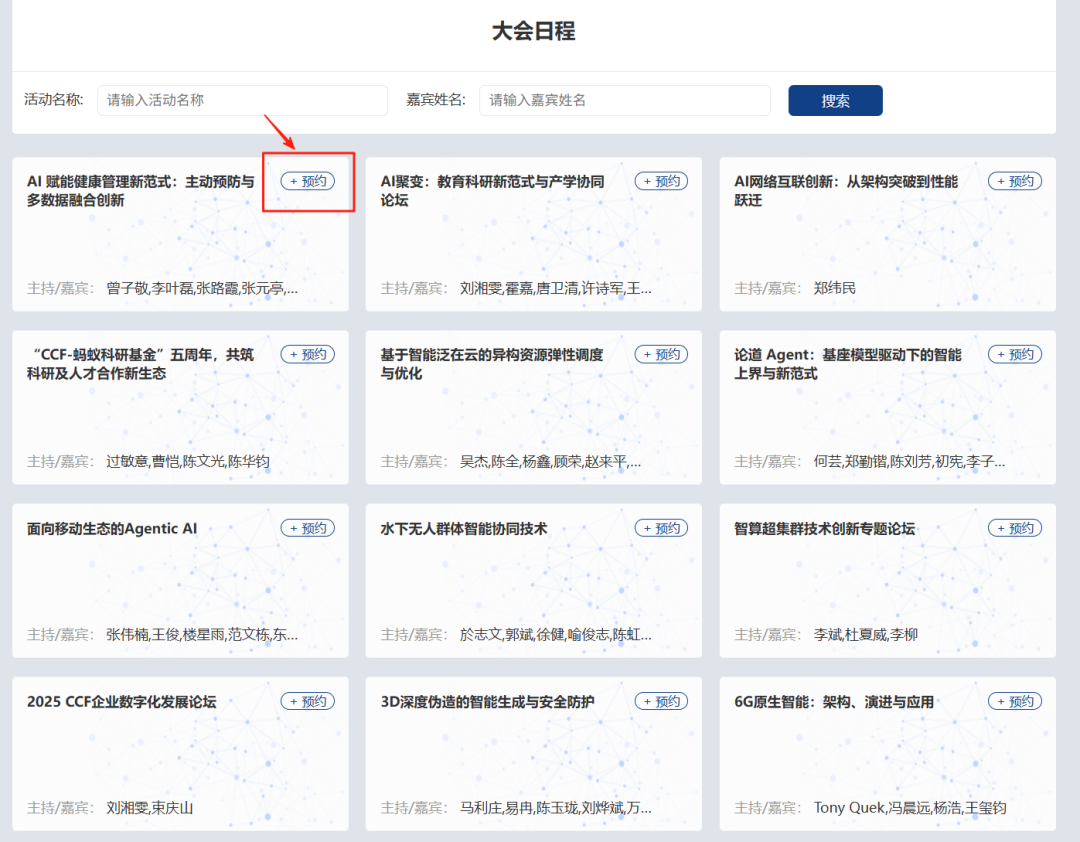Click the 活动名称 input field
The height and width of the screenshot is (842, 1080).
tap(242, 100)
